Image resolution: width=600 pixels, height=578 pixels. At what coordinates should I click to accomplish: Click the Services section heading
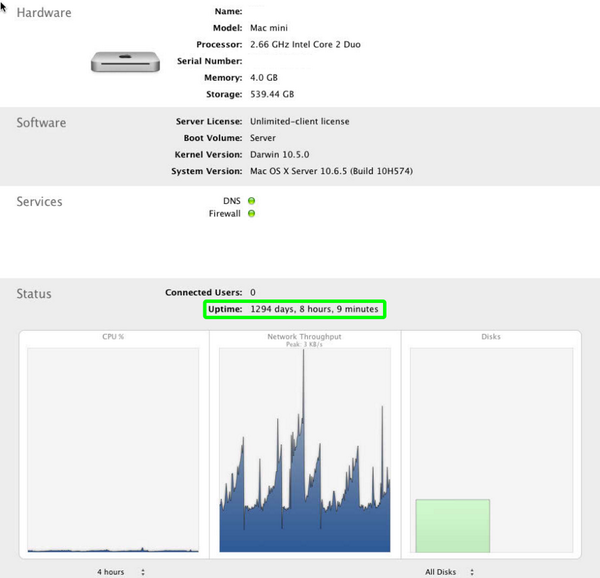tap(39, 202)
